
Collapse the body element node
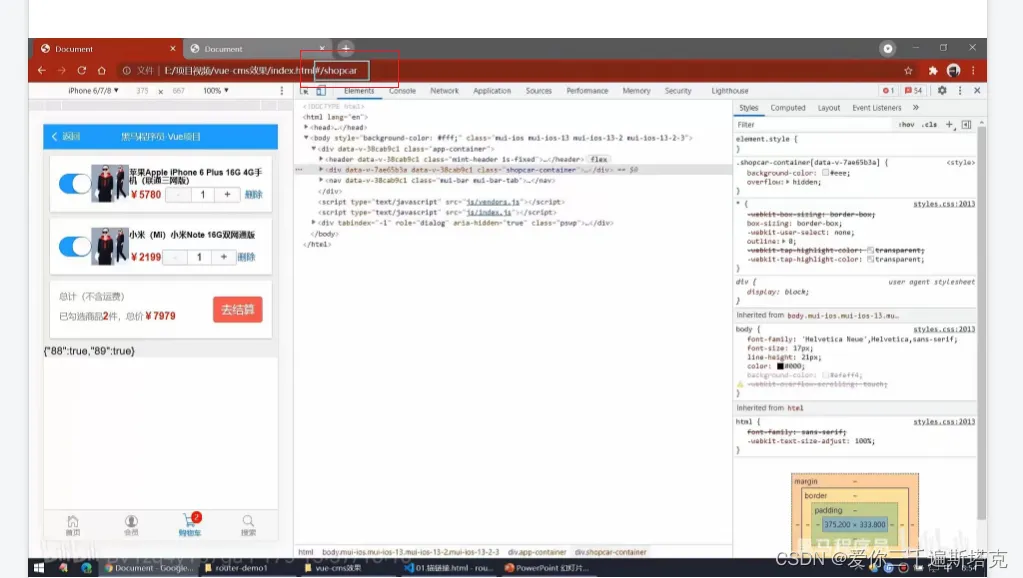306,138
